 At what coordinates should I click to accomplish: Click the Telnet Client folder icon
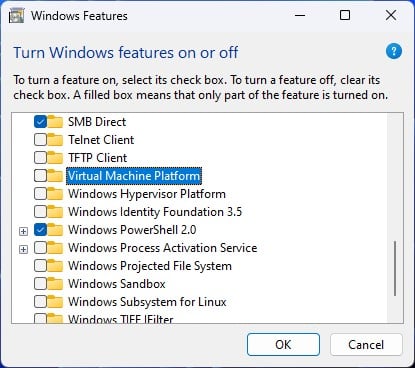(55, 140)
